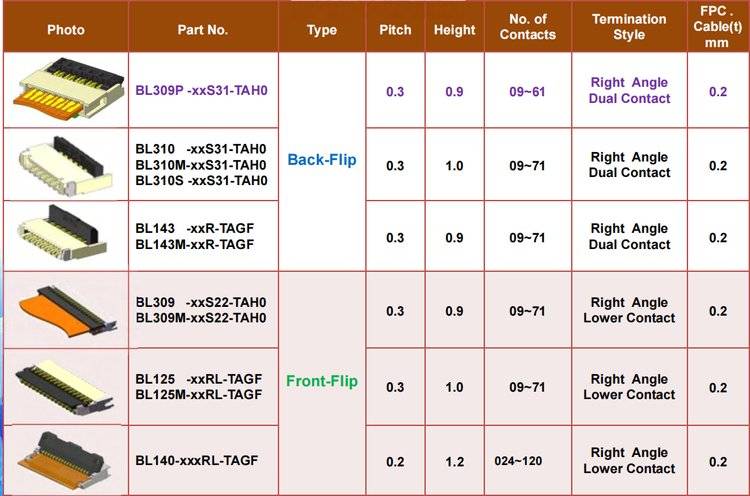Screen dimensions: 750x496
Task: Select the BL310 connector photo
Action: (65, 164)
